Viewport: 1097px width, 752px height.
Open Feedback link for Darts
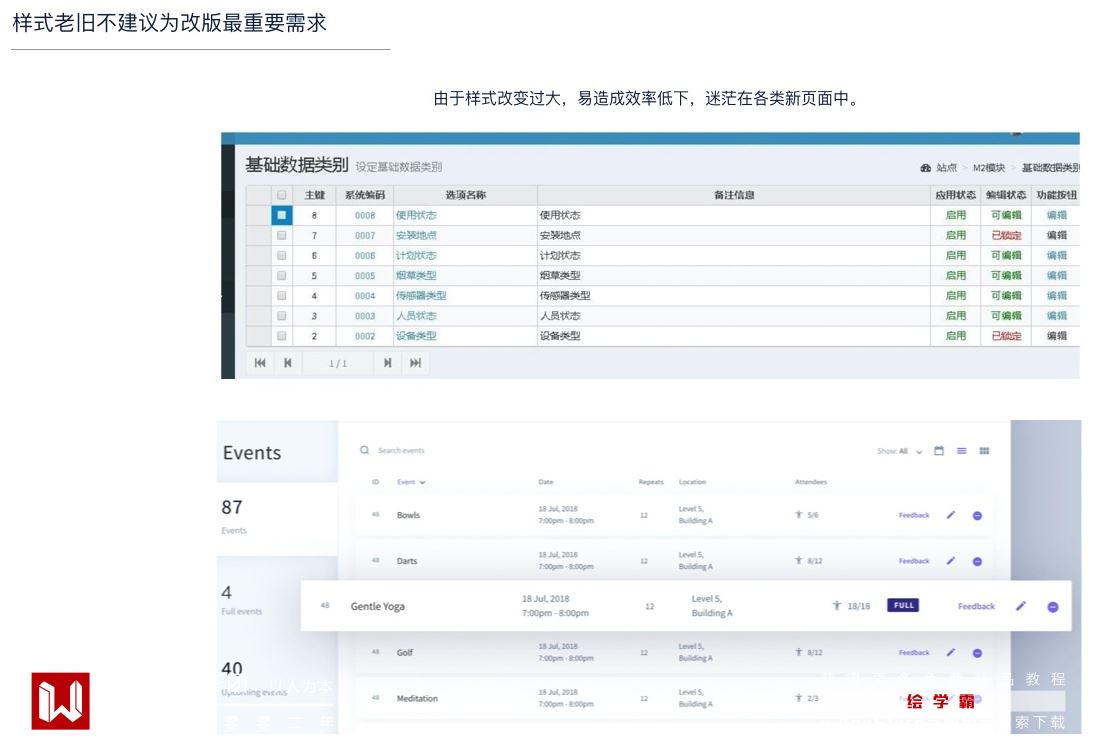[914, 560]
